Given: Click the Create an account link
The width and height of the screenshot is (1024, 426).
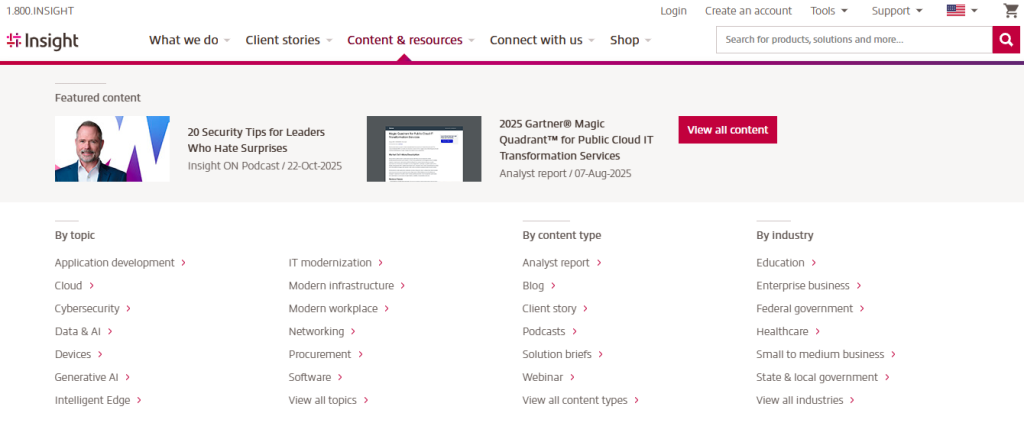Looking at the screenshot, I should tap(748, 11).
